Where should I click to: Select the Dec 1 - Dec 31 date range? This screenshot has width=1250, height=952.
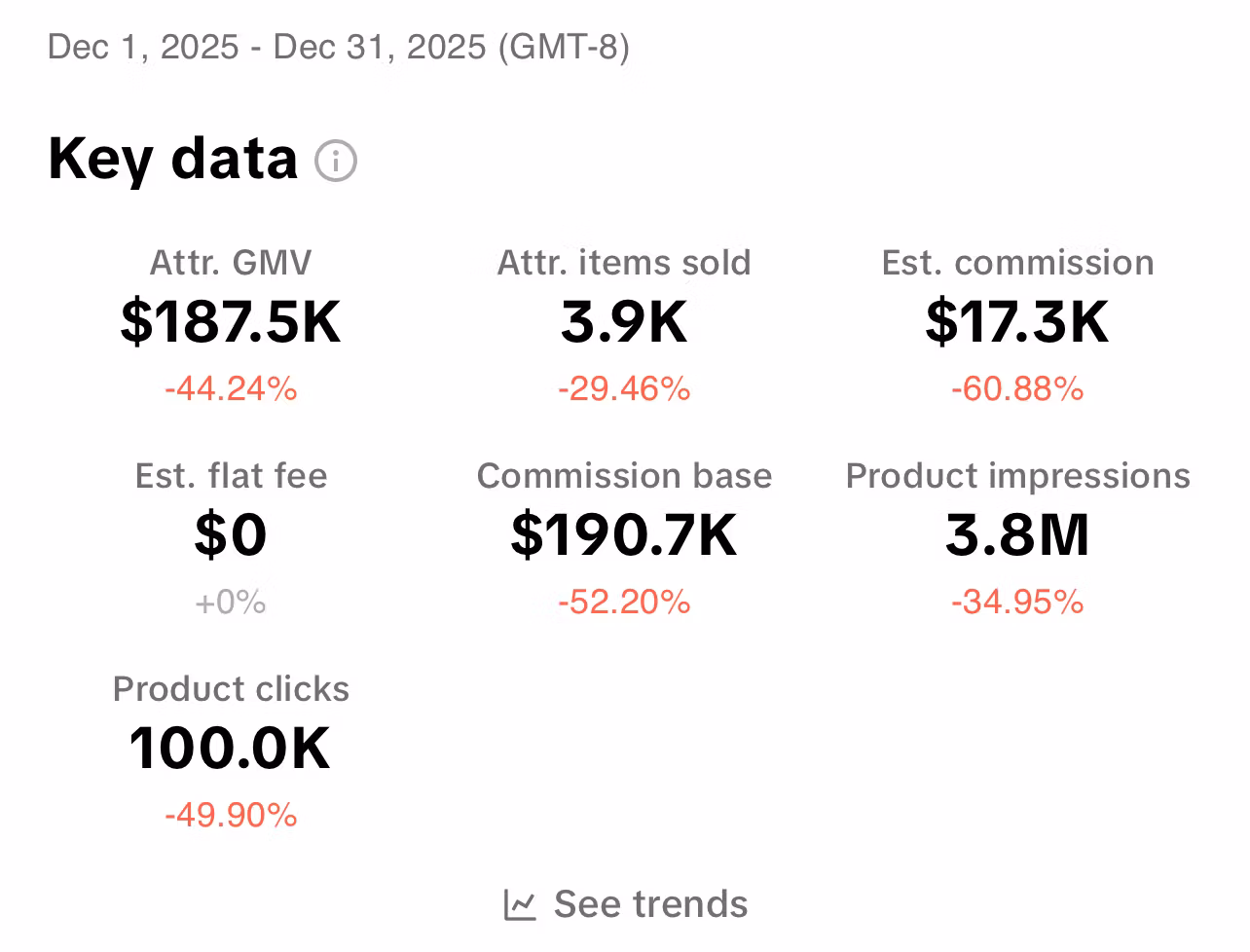pyautogui.click(x=338, y=47)
